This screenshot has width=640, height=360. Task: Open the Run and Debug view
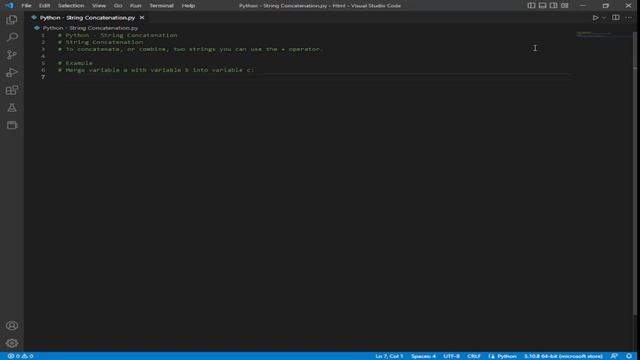pyautogui.click(x=12, y=73)
